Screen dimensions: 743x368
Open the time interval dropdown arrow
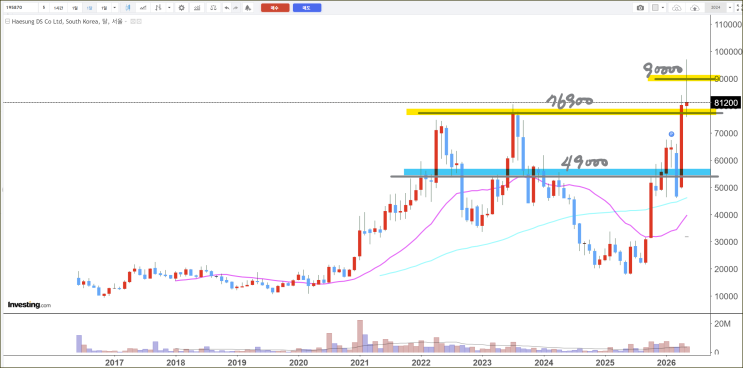pyautogui.click(x=115, y=8)
